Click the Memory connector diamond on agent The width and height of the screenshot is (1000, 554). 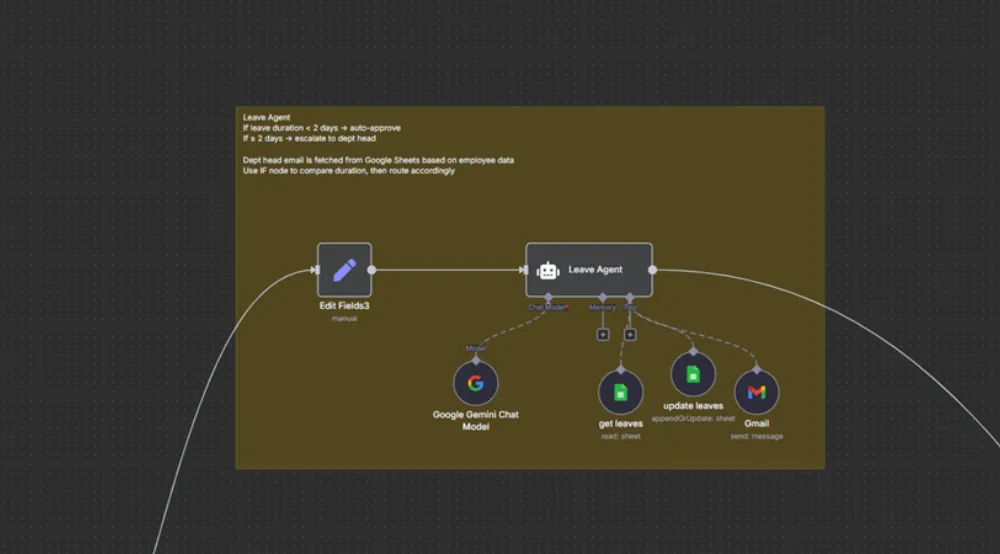[602, 297]
